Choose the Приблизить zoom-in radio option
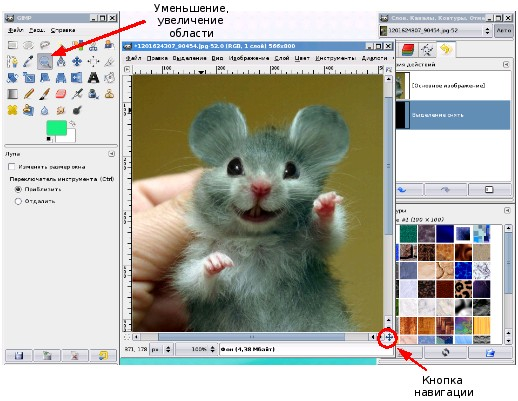This screenshot has width=518, height=401. point(18,189)
